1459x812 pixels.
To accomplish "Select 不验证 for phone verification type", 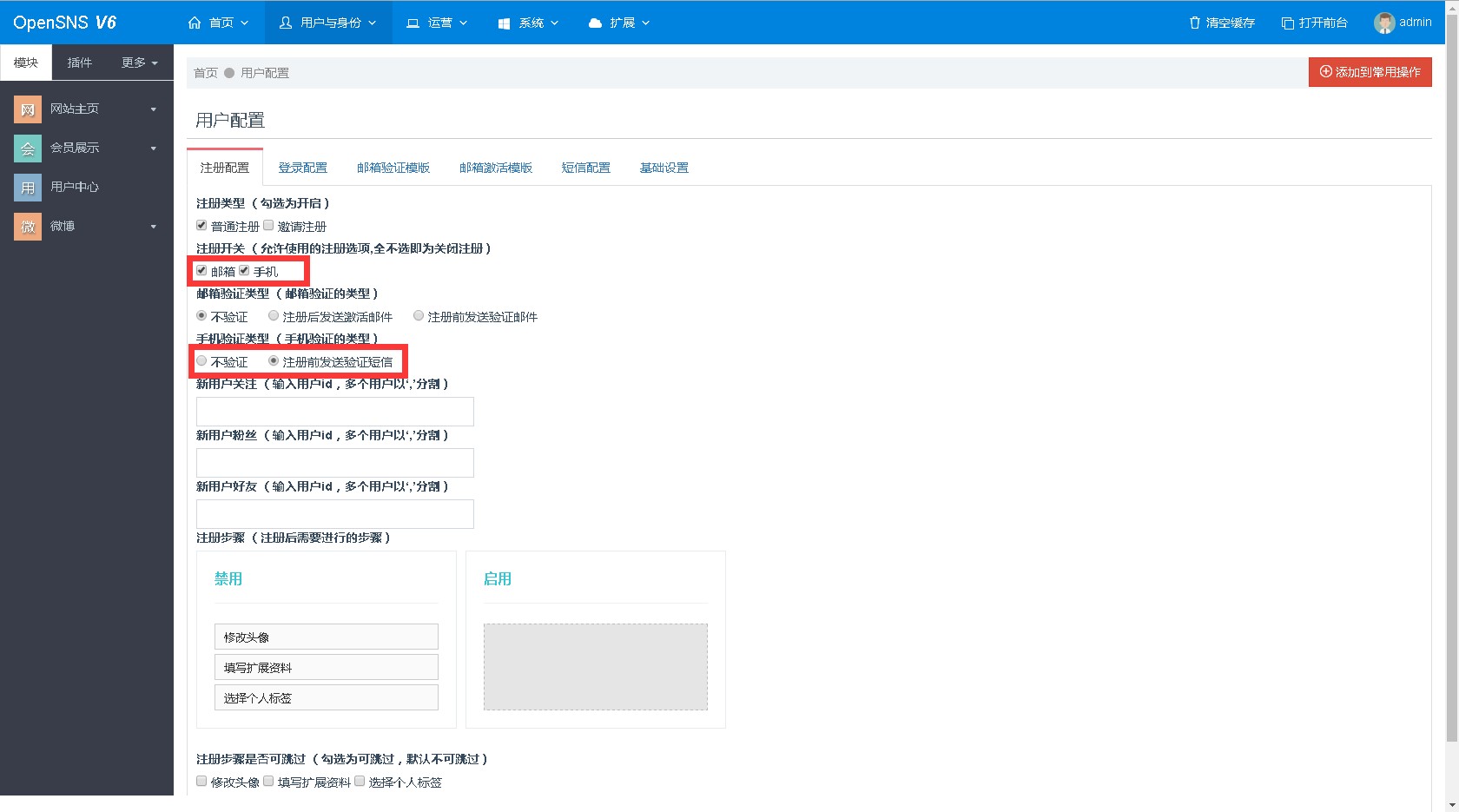I will coord(201,360).
